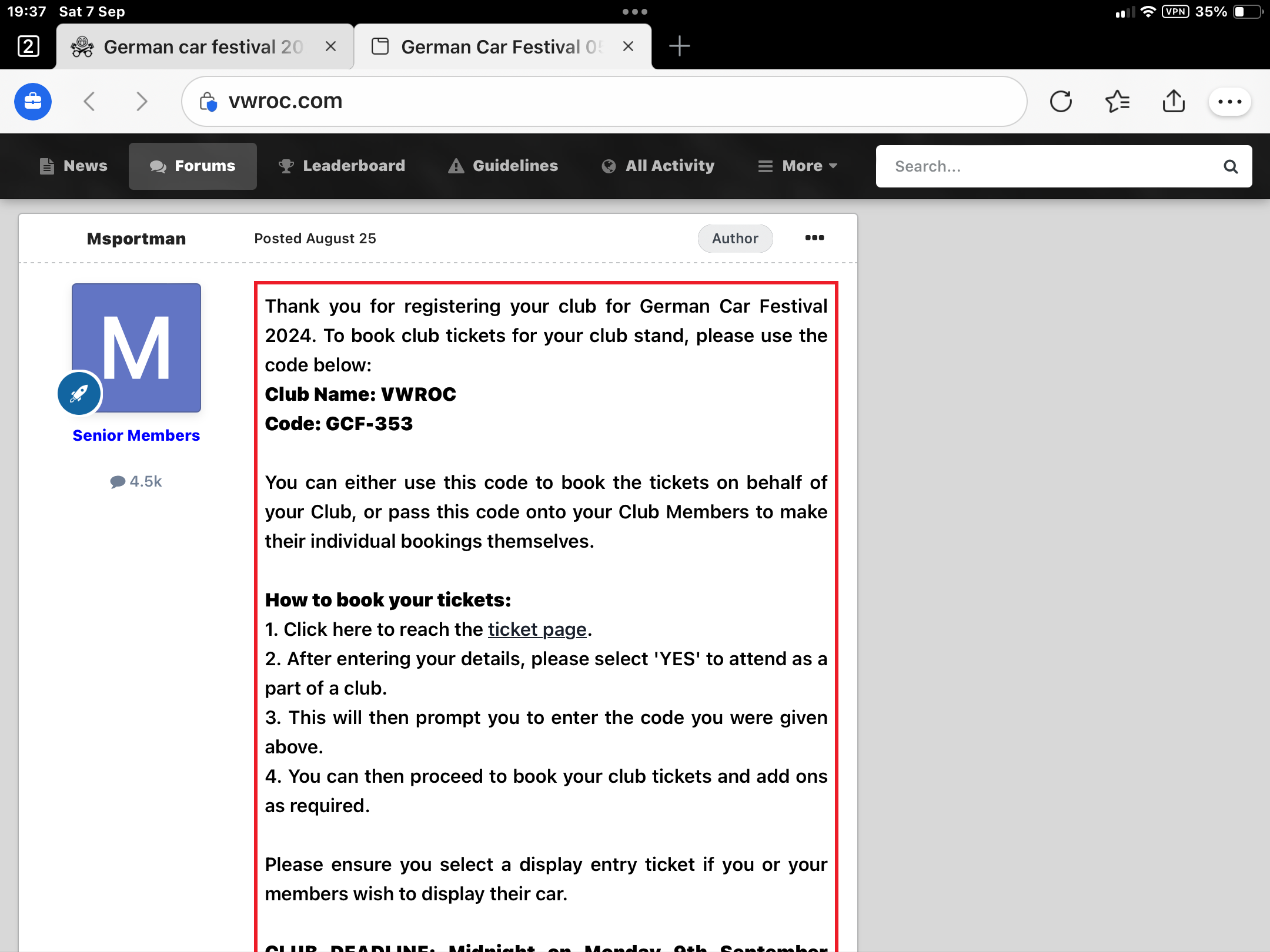1270x952 pixels.
Task: Click inside the forum Search field
Action: [x=1047, y=167]
